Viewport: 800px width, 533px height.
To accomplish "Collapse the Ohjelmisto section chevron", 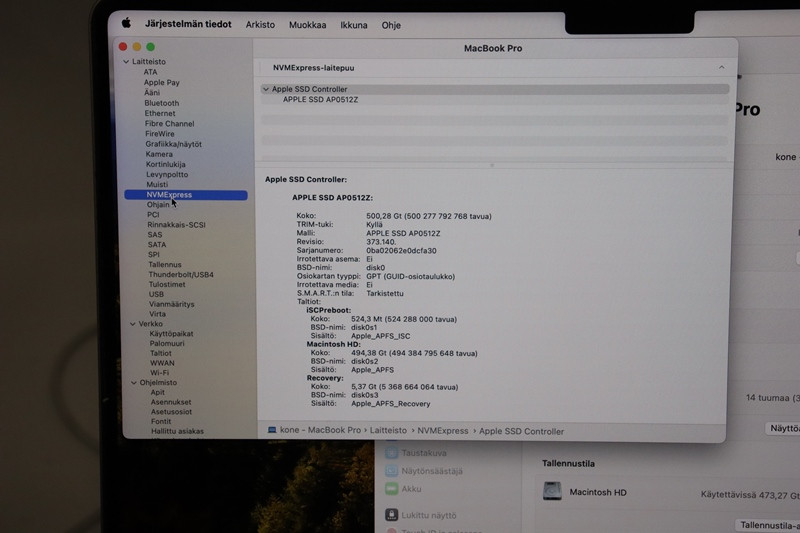I will point(134,383).
